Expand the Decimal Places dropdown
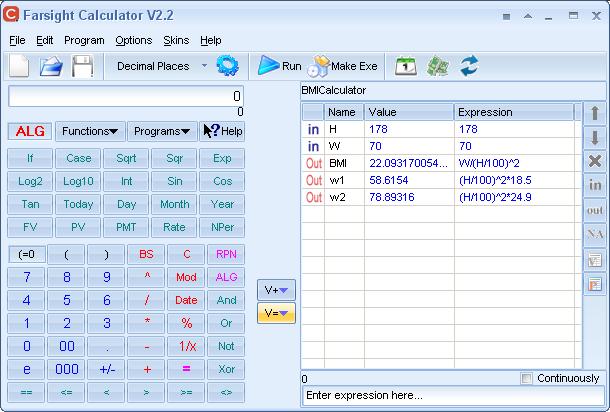Image resolution: width=610 pixels, height=412 pixels. coord(205,66)
